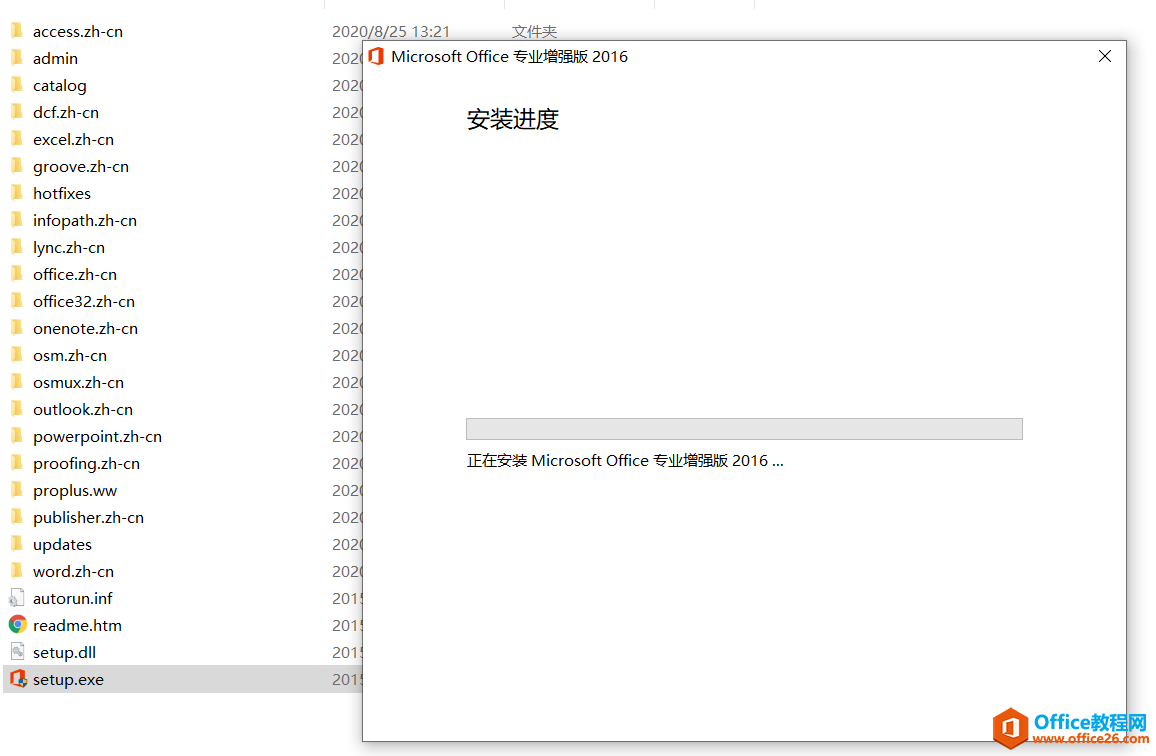This screenshot has height=756, width=1156.
Task: Select the outlook.zh-cn folder name
Action: (x=83, y=409)
